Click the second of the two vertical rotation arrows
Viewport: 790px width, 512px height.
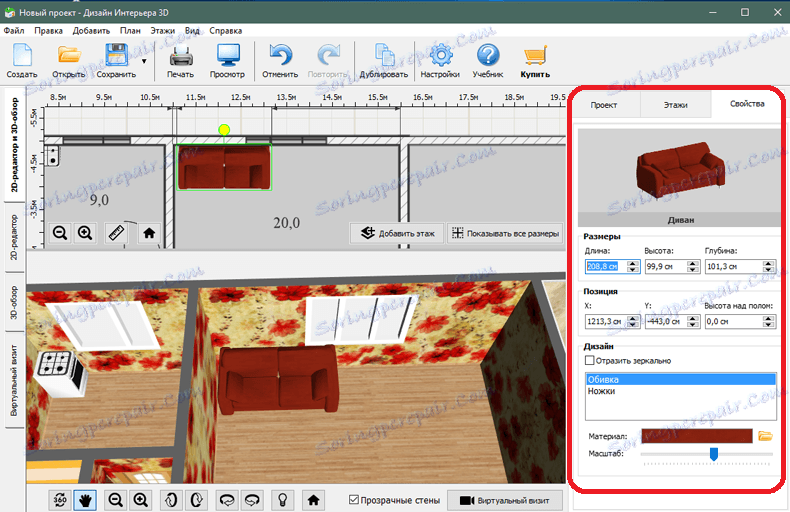196,500
